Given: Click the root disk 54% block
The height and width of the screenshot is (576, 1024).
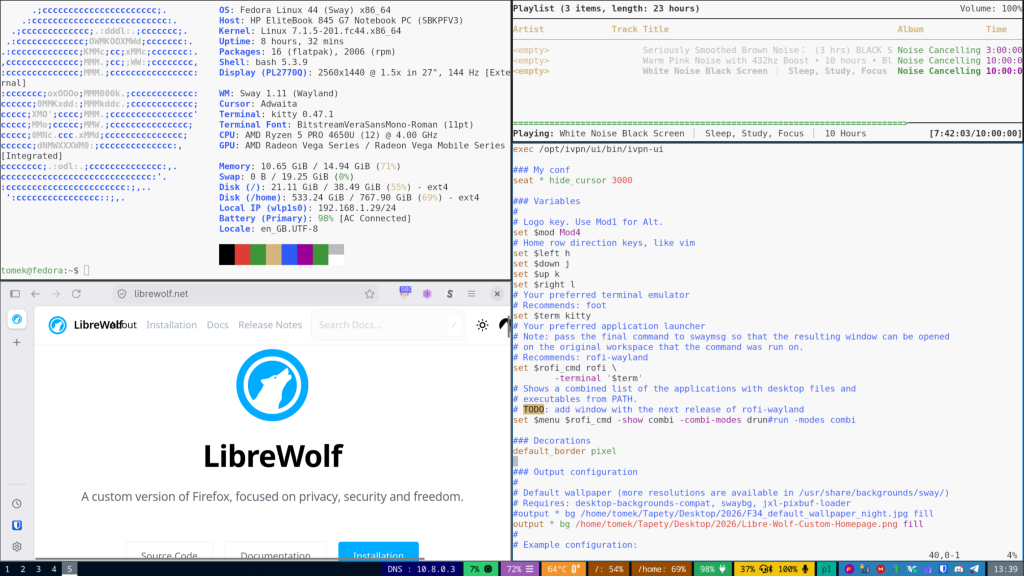Looking at the screenshot, I should [x=609, y=569].
